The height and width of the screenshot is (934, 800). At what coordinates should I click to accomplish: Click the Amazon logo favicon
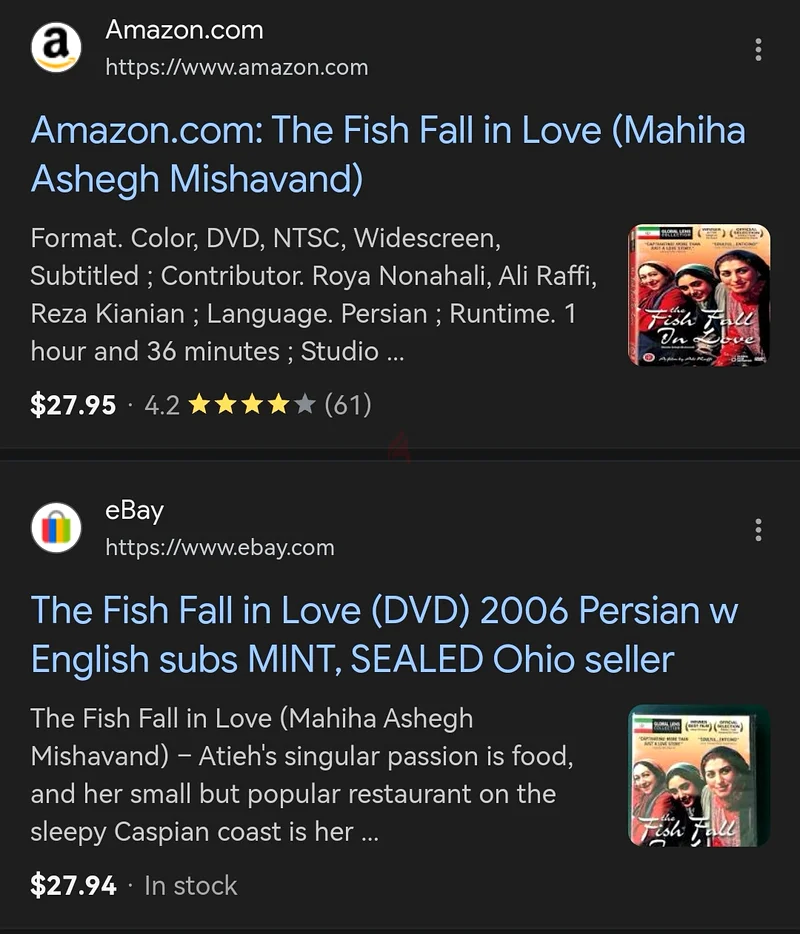click(x=56, y=48)
